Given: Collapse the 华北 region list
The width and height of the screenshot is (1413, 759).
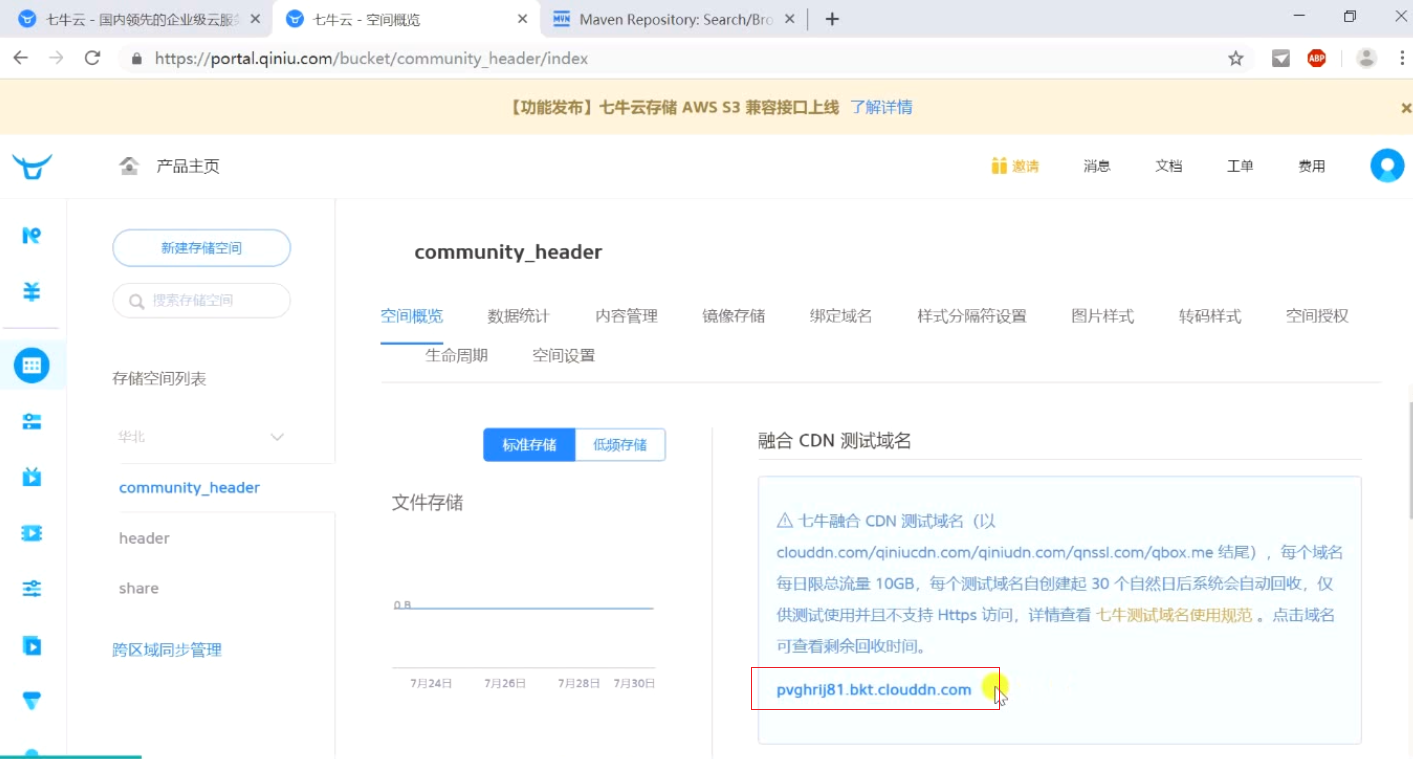Looking at the screenshot, I should 277,437.
